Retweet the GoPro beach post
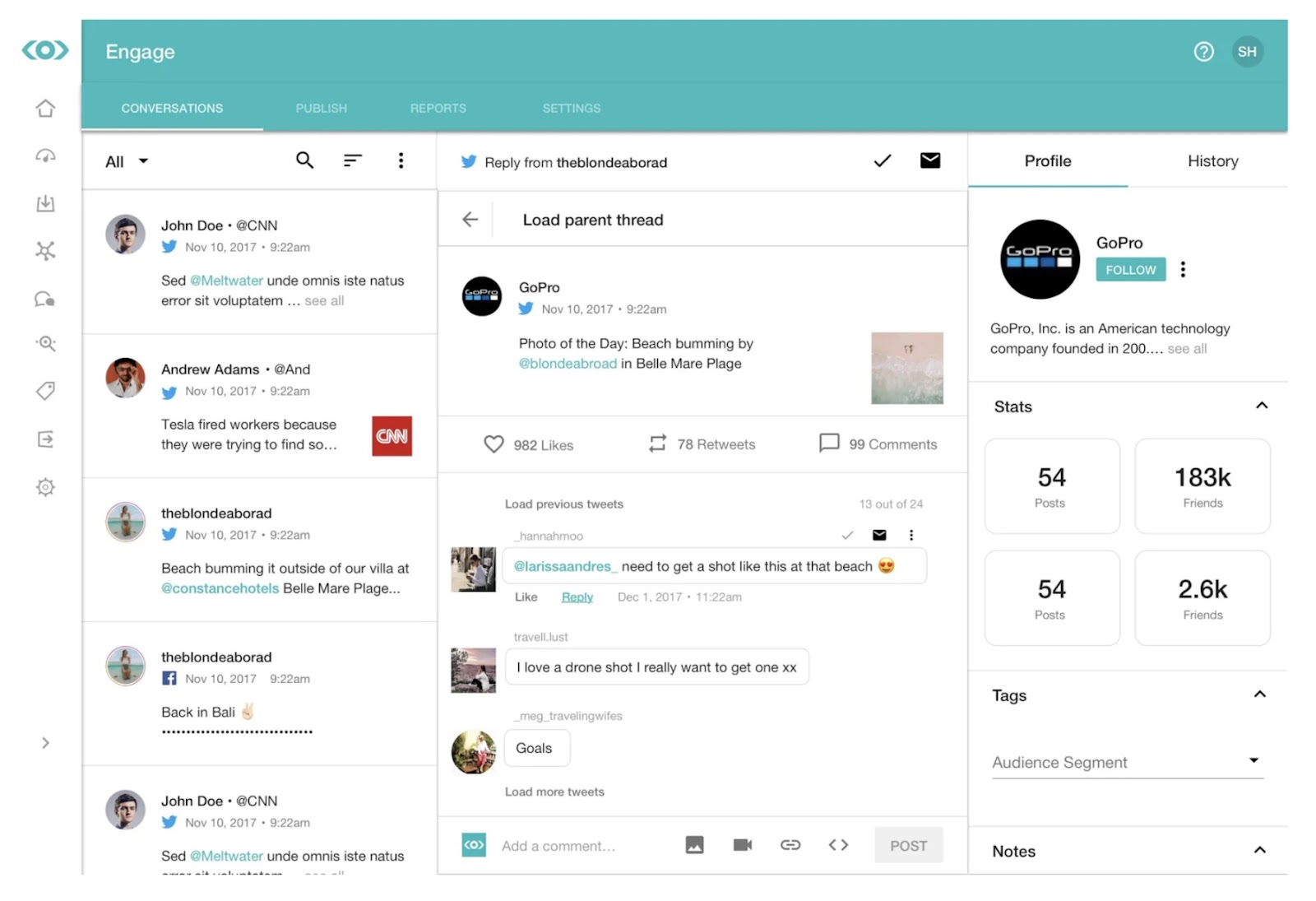1316x901 pixels. coord(656,444)
